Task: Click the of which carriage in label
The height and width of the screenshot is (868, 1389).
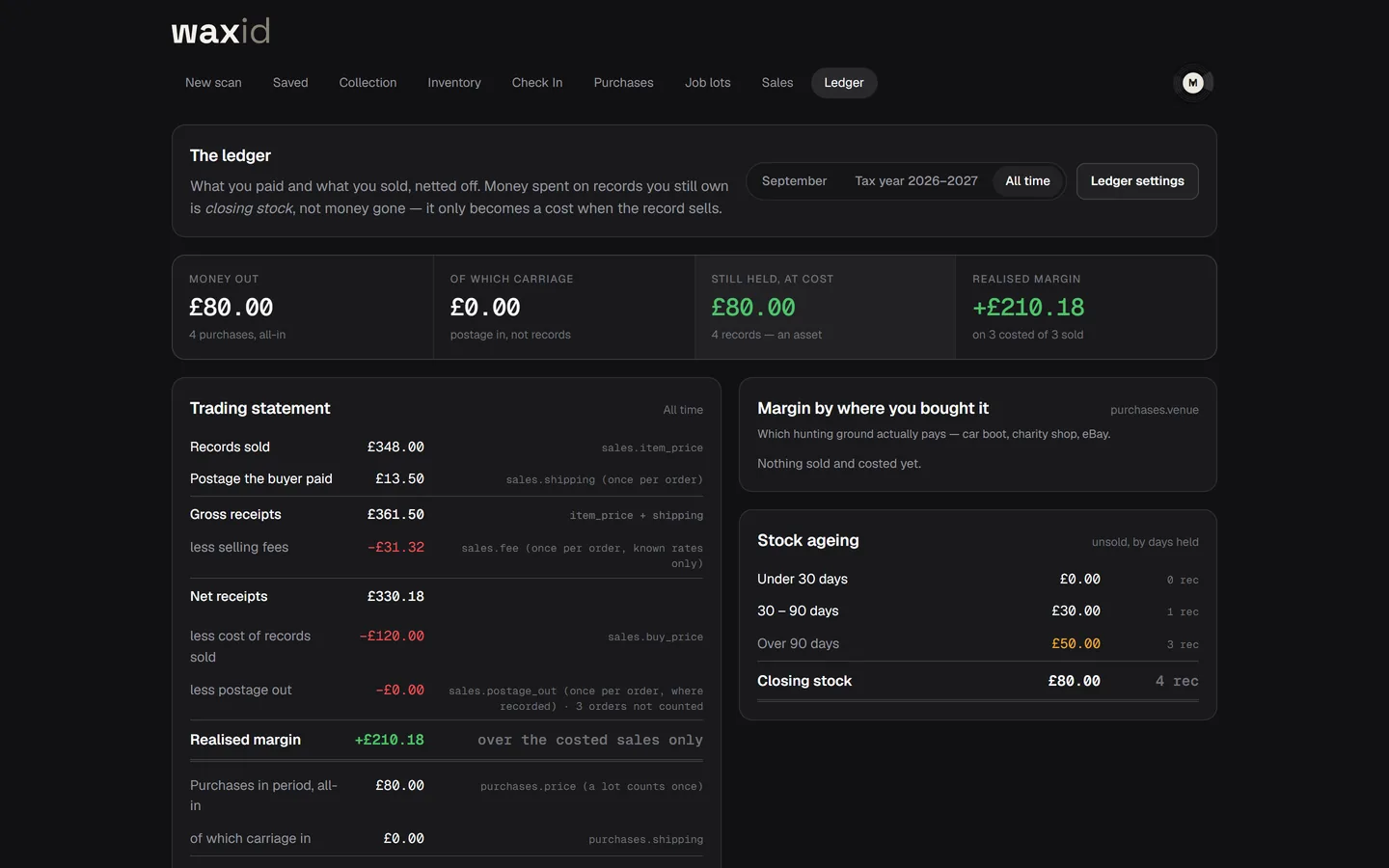Action: pos(251,839)
